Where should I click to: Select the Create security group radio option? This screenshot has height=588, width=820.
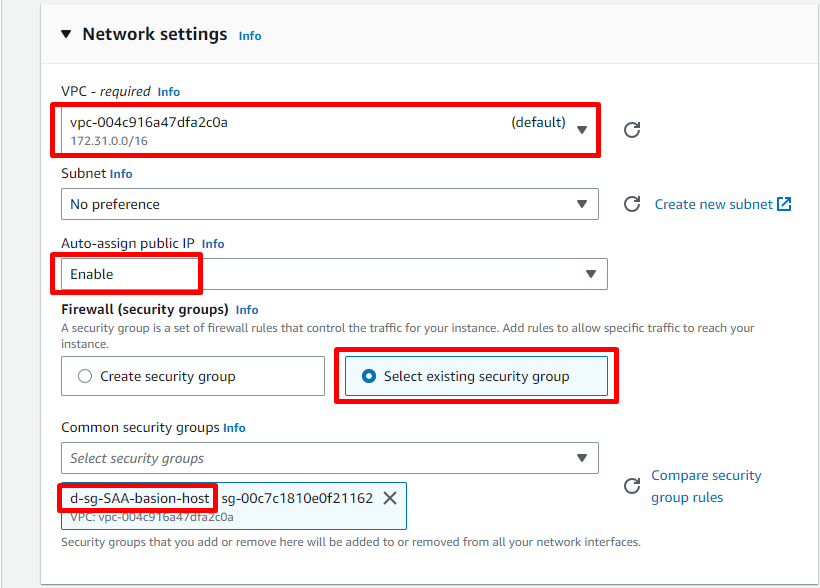point(85,376)
